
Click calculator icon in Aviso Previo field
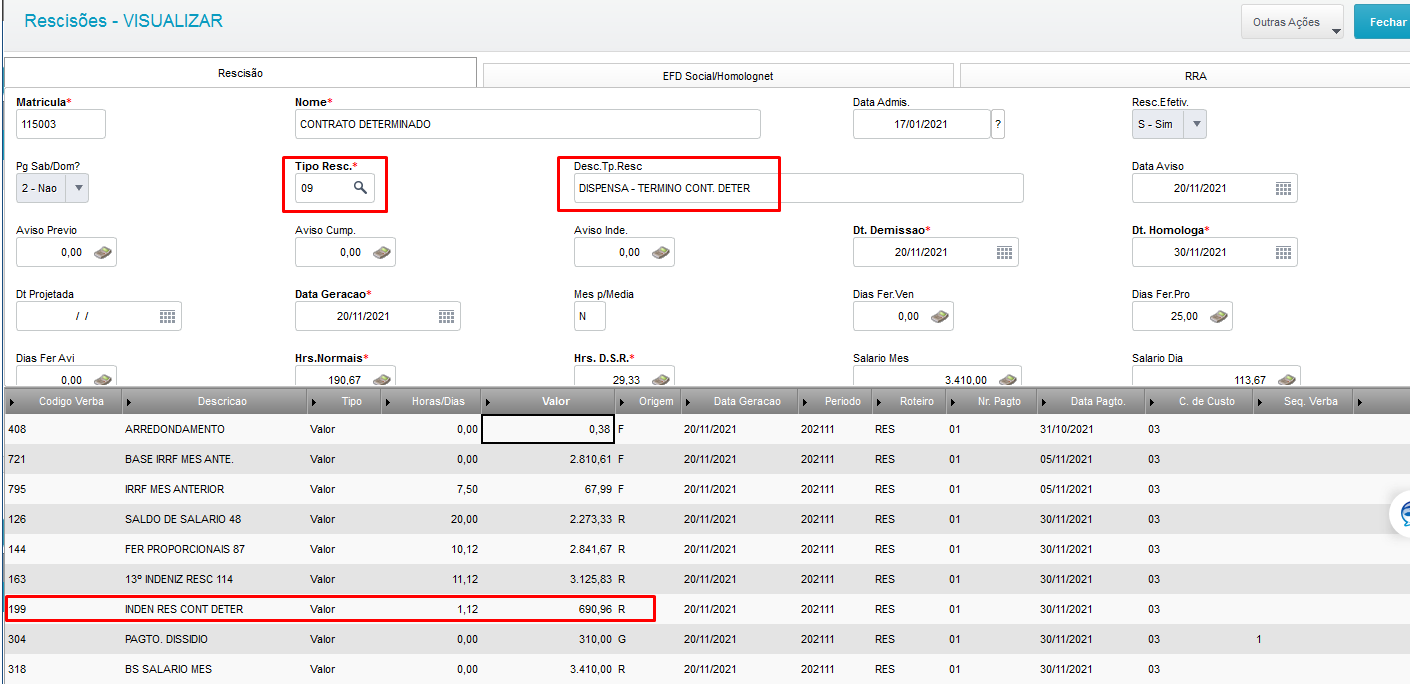coord(103,252)
